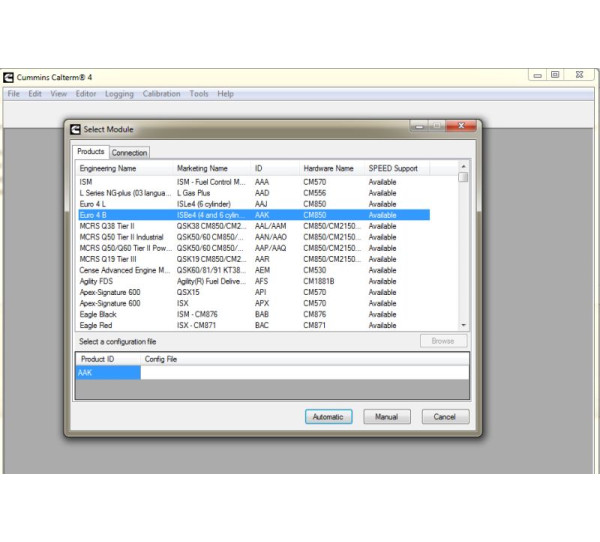This screenshot has height=542, width=600.
Task: Select the Agility FDS module row
Action: (x=98, y=281)
